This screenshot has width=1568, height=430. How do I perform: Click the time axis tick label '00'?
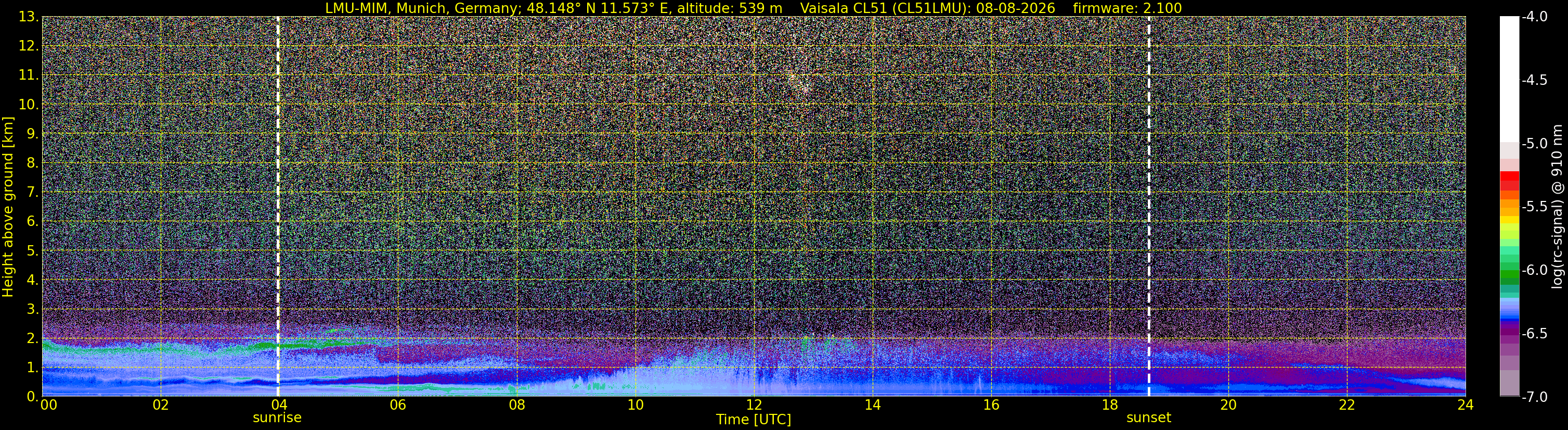49,405
